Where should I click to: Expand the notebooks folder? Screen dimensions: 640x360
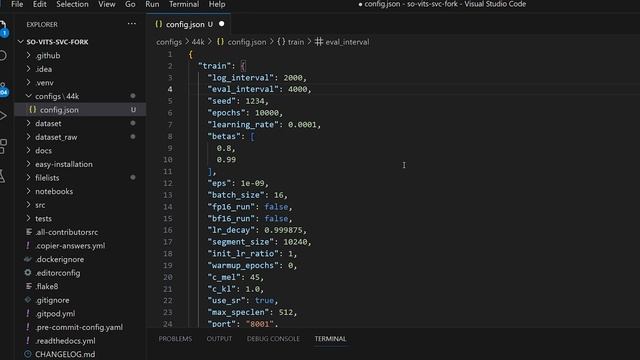[54, 191]
